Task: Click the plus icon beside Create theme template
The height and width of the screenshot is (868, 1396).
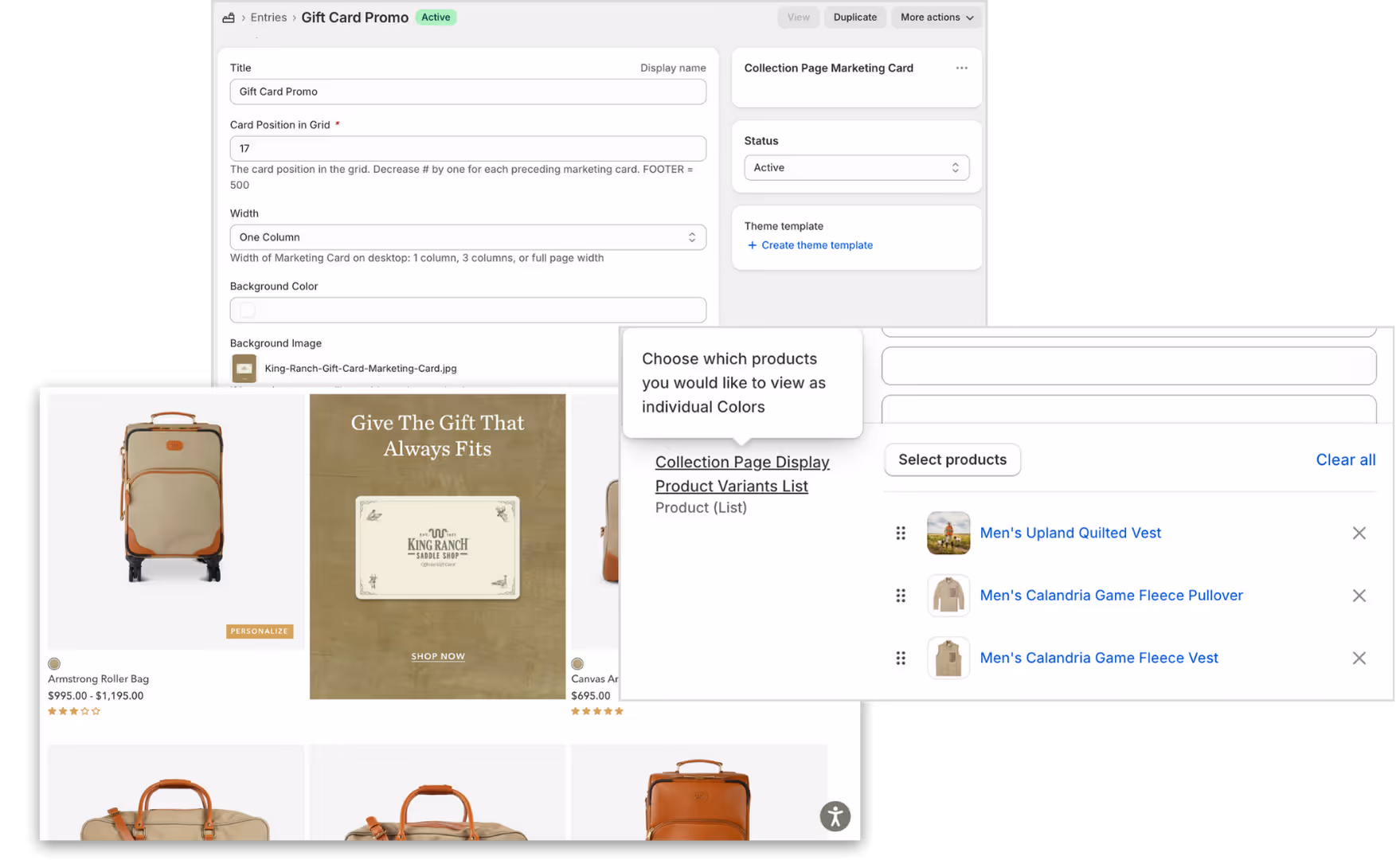Action: pyautogui.click(x=752, y=245)
